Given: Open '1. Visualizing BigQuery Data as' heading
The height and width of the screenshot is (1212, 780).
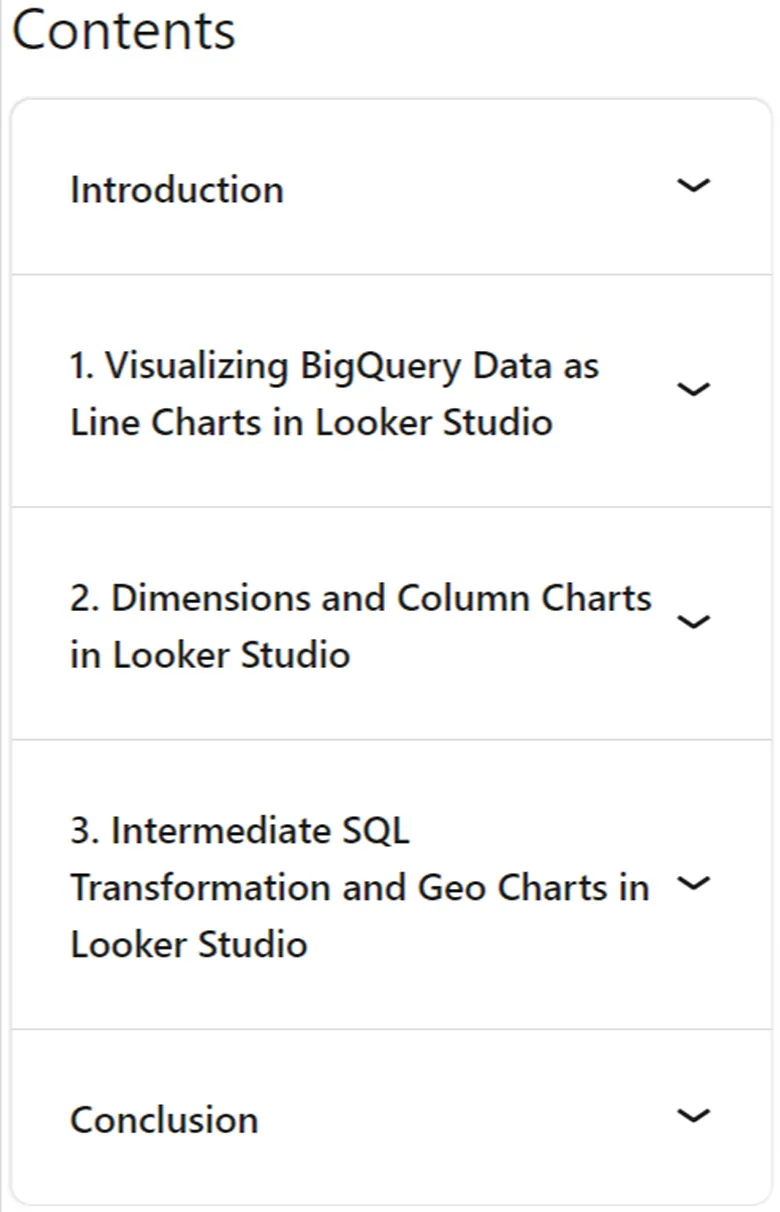Looking at the screenshot, I should point(335,366).
